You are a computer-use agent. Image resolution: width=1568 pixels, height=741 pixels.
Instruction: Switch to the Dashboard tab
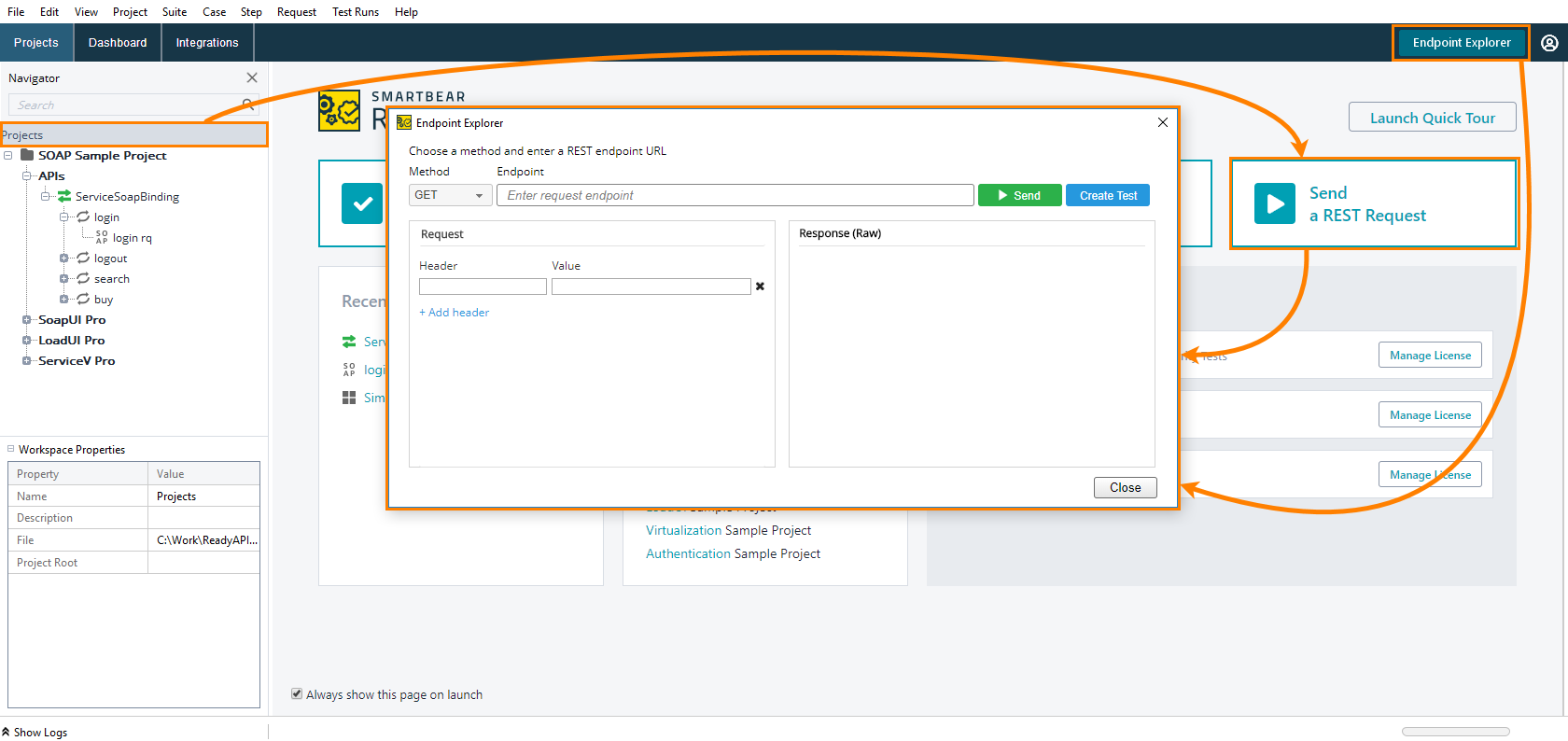click(118, 43)
